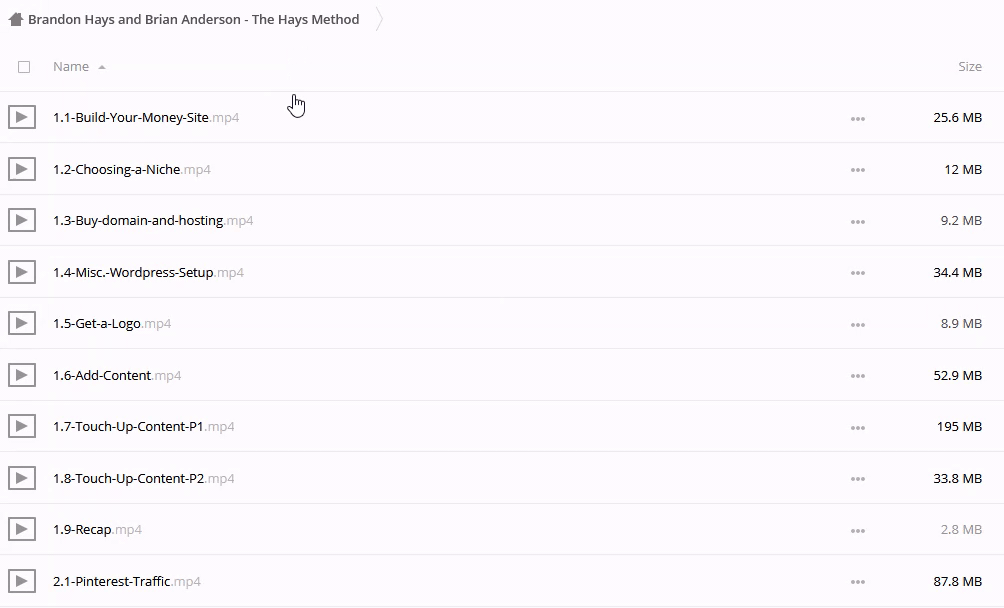Click the video icon beside 1.2-Choosing-a-Niche.mp4
1004x608 pixels.
click(22, 169)
